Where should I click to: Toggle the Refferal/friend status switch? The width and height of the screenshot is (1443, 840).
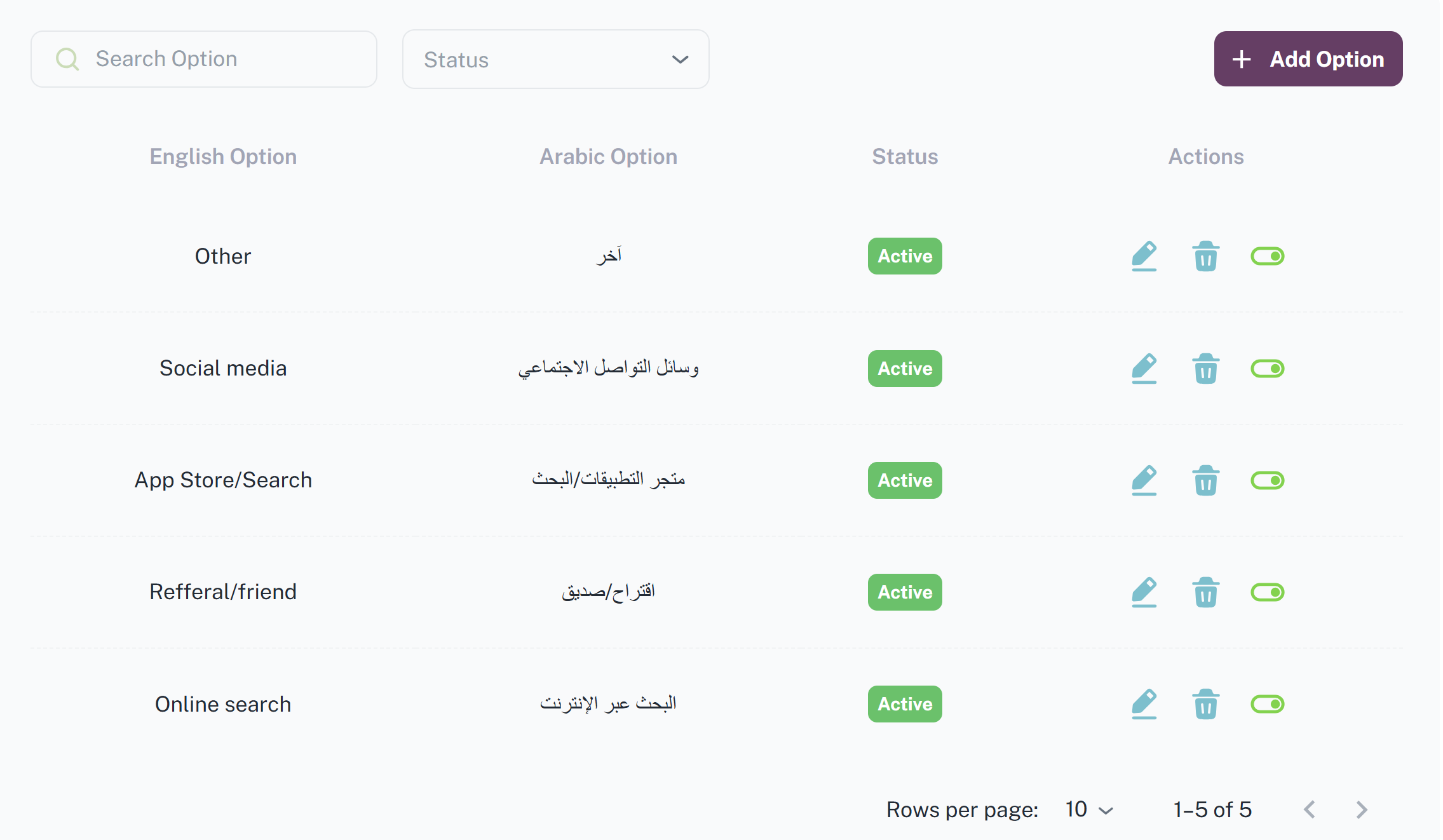1267,592
